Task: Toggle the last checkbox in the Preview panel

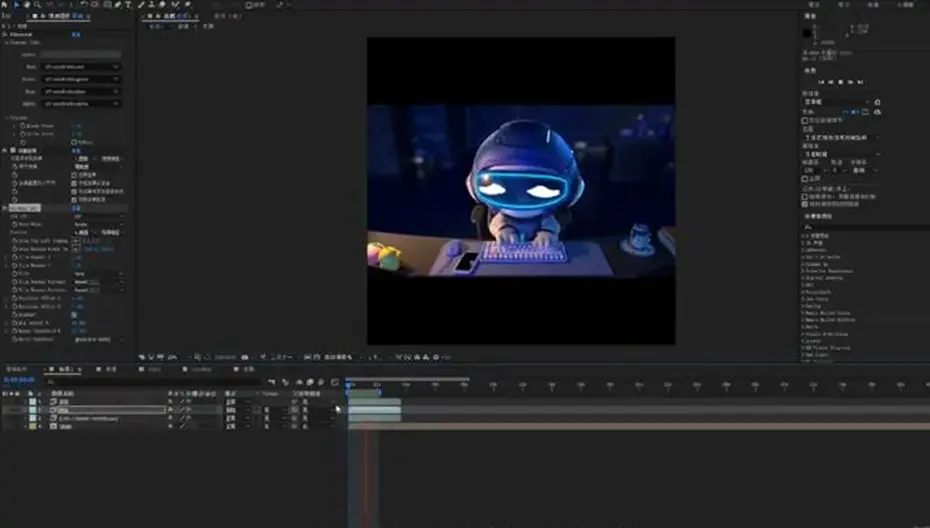Action: [x=805, y=204]
